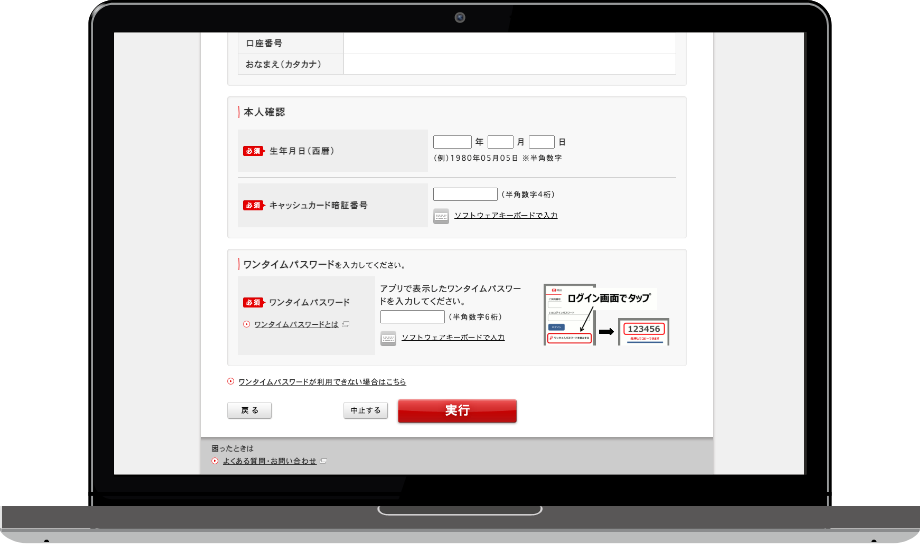Screen dimensions: 920x544
Task: Go back with the 戻る button
Action: [249, 410]
